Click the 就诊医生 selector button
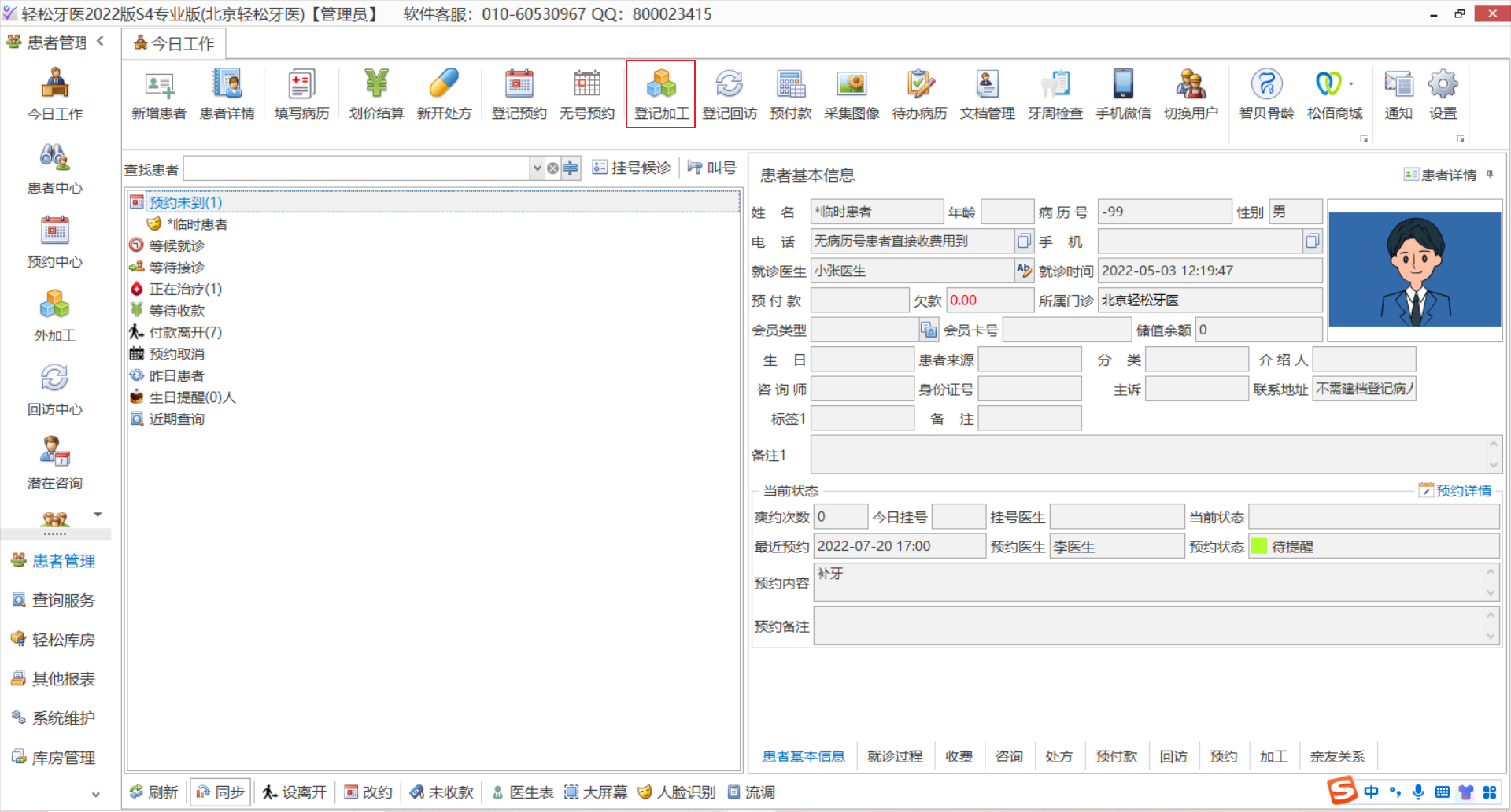1511x812 pixels. pyautogui.click(x=1024, y=270)
